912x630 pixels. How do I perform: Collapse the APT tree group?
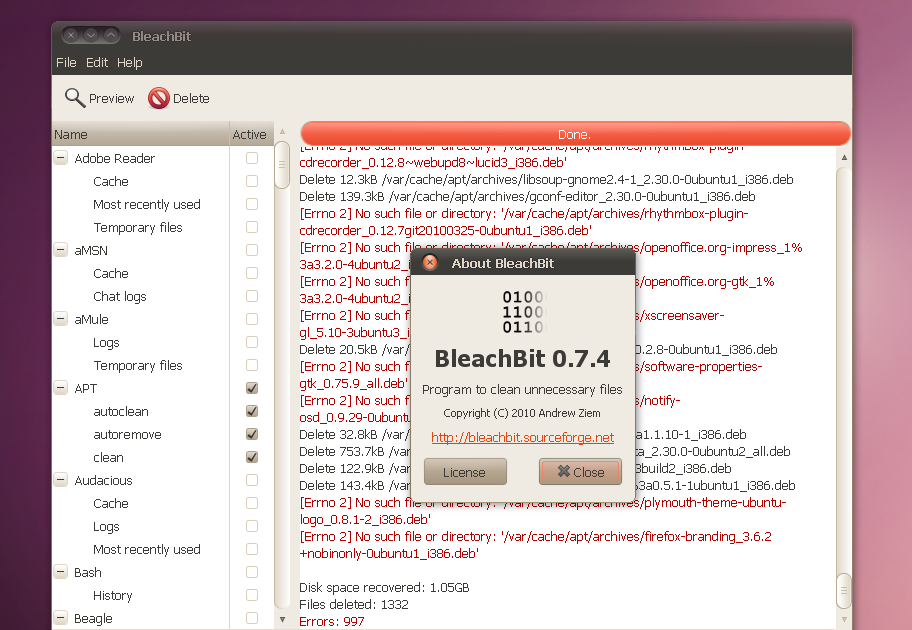(61, 388)
